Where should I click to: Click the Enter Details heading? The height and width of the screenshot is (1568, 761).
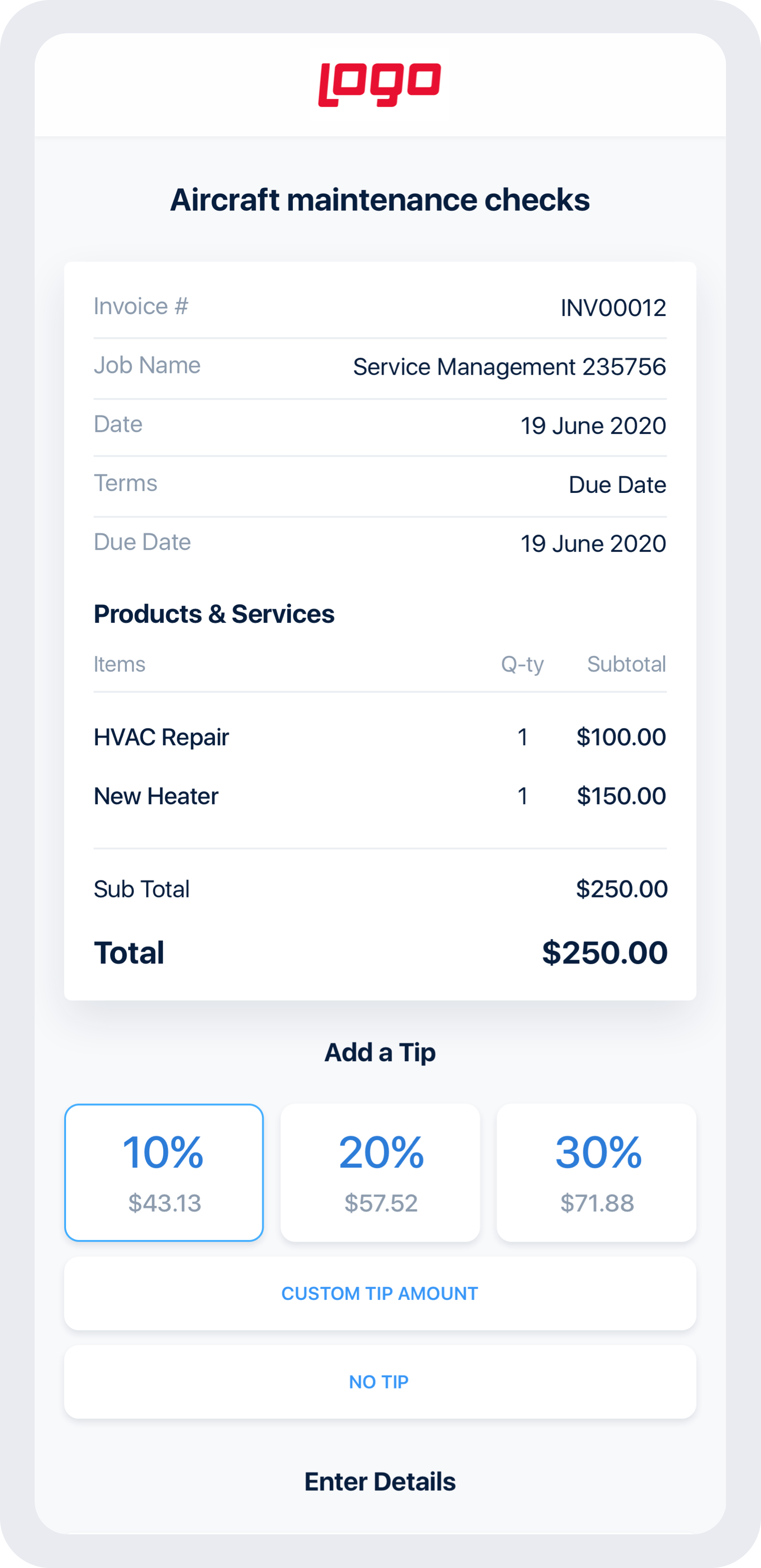click(380, 1482)
